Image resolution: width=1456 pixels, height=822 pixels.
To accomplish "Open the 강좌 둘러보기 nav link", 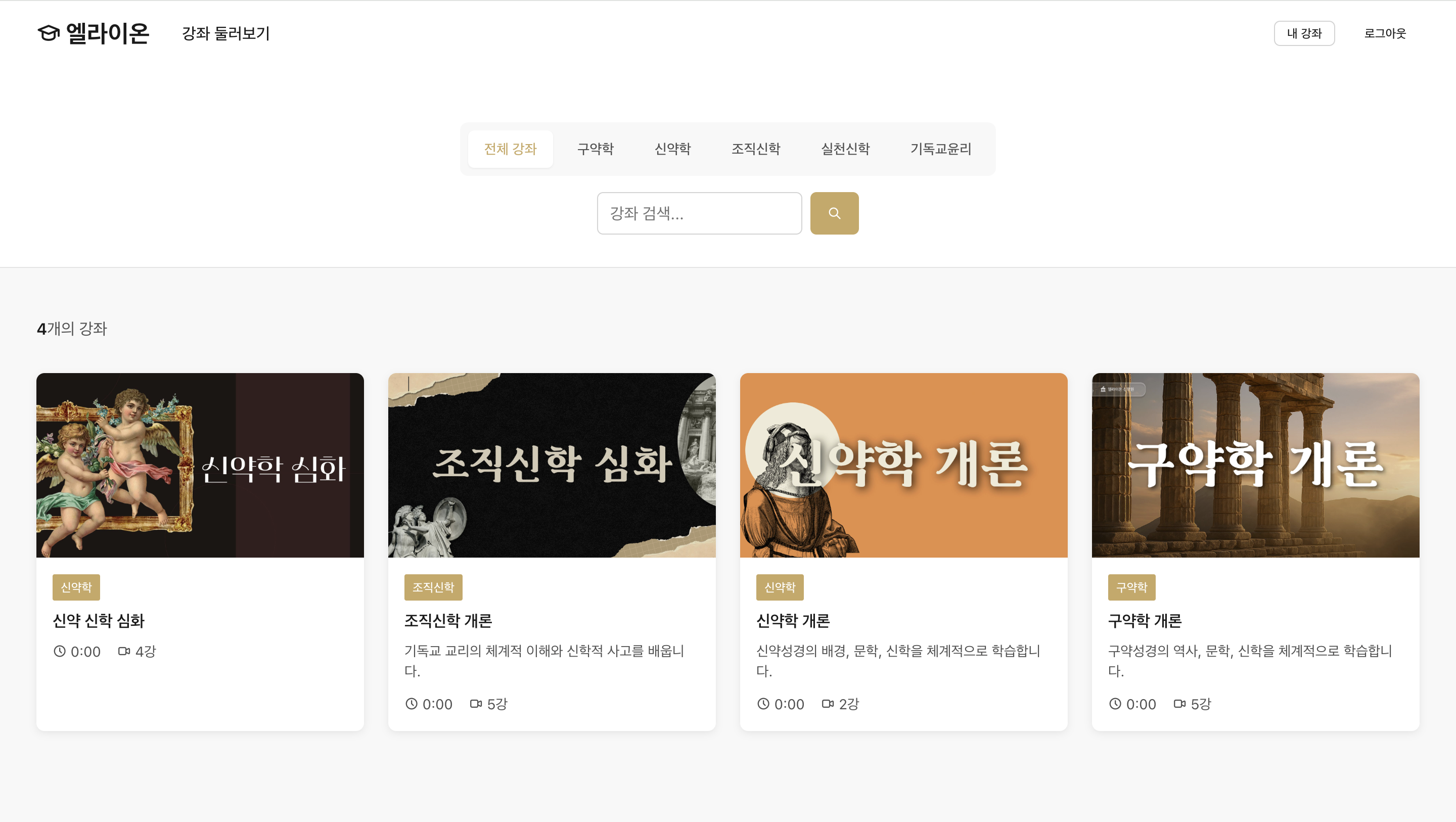I will pyautogui.click(x=225, y=33).
